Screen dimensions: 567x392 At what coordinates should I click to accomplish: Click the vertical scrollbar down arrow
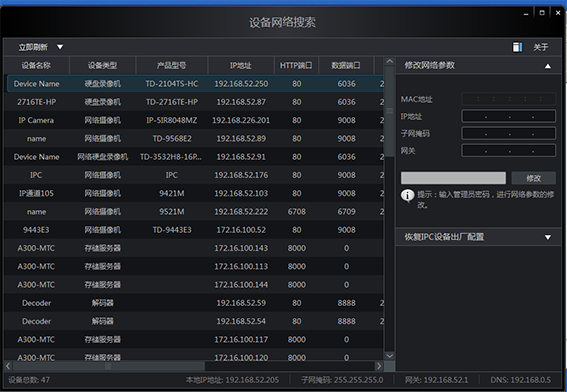point(389,356)
